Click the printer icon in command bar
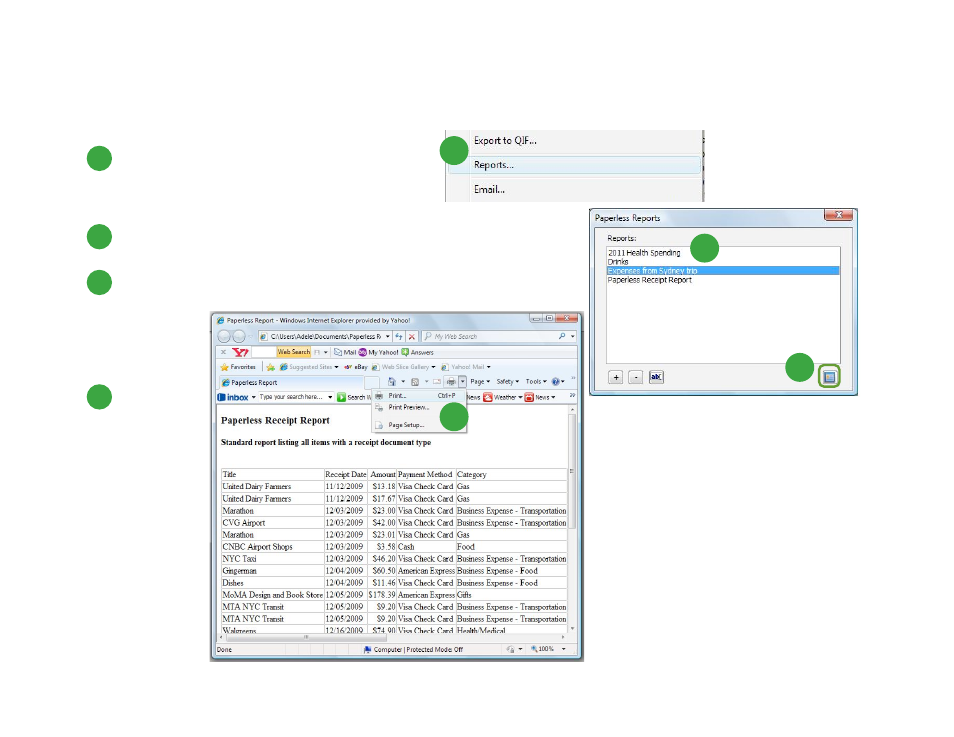954x737 pixels. [x=451, y=382]
